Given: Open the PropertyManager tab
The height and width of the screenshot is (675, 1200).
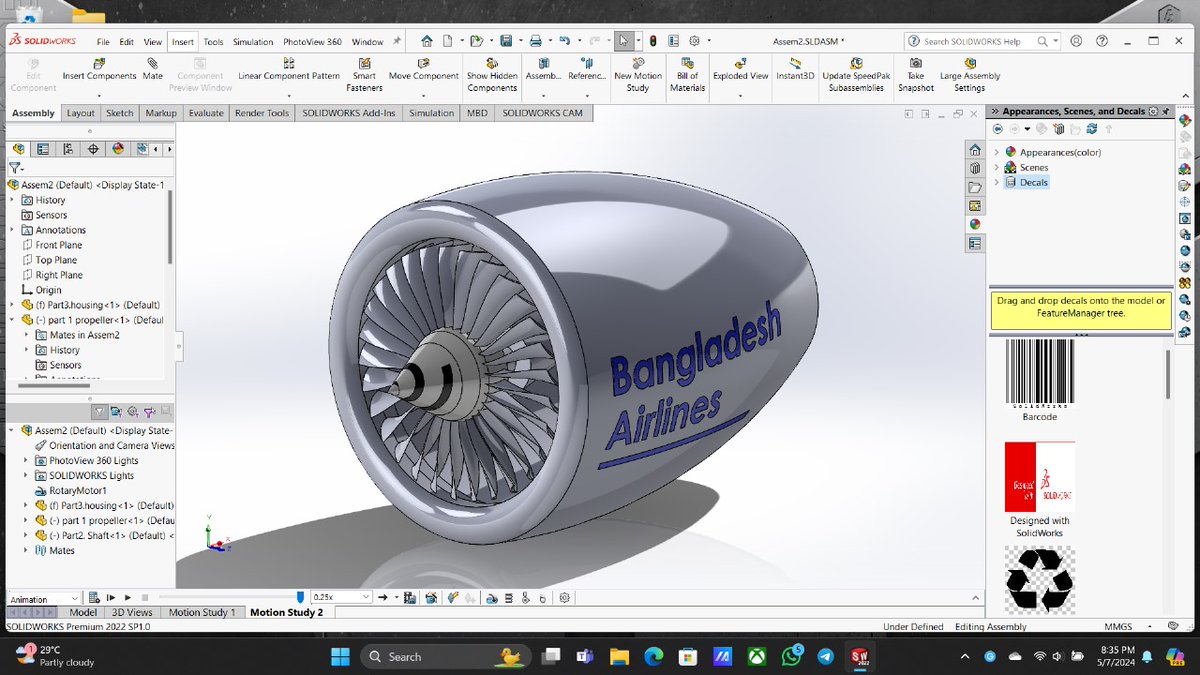Looking at the screenshot, I should click(43, 149).
